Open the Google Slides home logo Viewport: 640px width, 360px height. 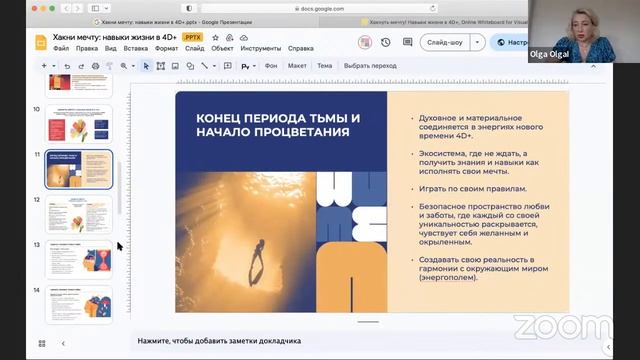41,42
